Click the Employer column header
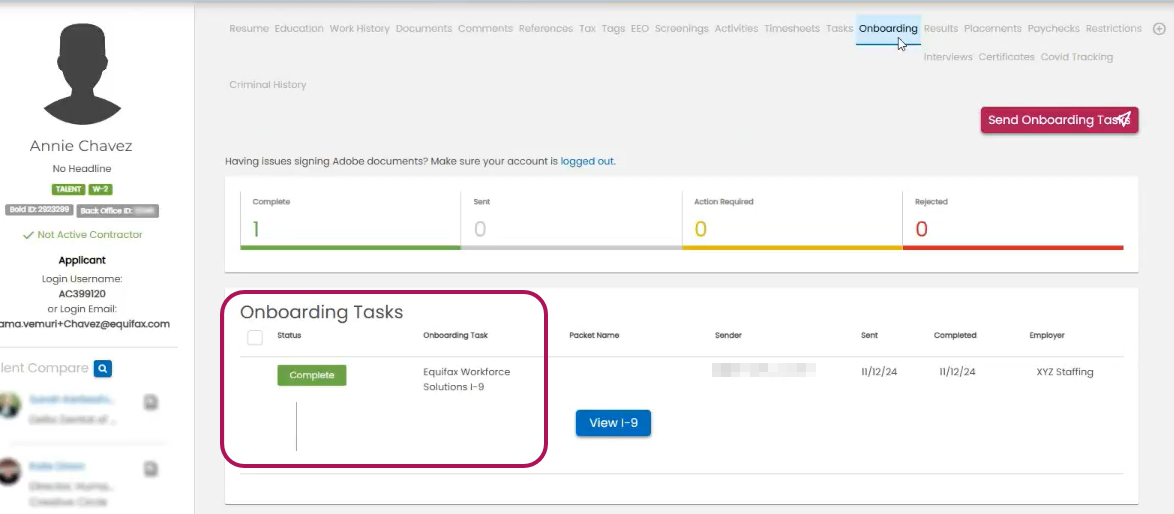The height and width of the screenshot is (514, 1174). tap(1047, 335)
